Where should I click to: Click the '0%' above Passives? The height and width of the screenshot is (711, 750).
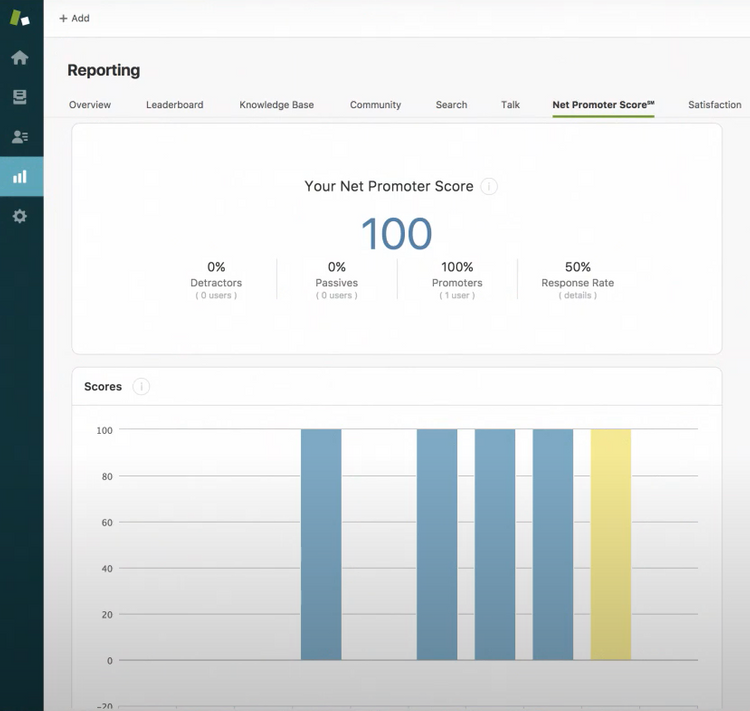(337, 267)
